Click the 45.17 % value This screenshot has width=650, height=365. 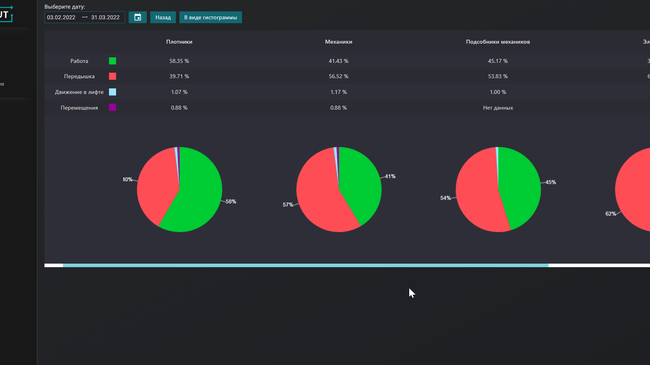click(498, 61)
